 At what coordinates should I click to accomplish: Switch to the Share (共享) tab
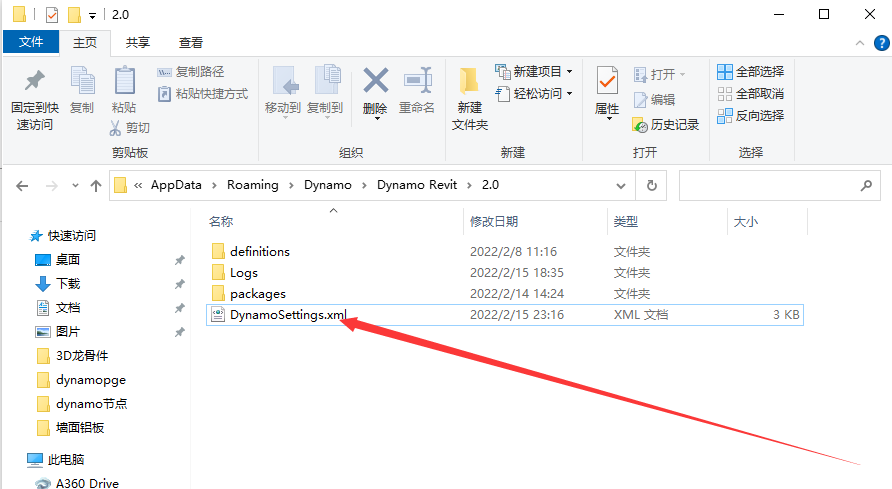138,43
